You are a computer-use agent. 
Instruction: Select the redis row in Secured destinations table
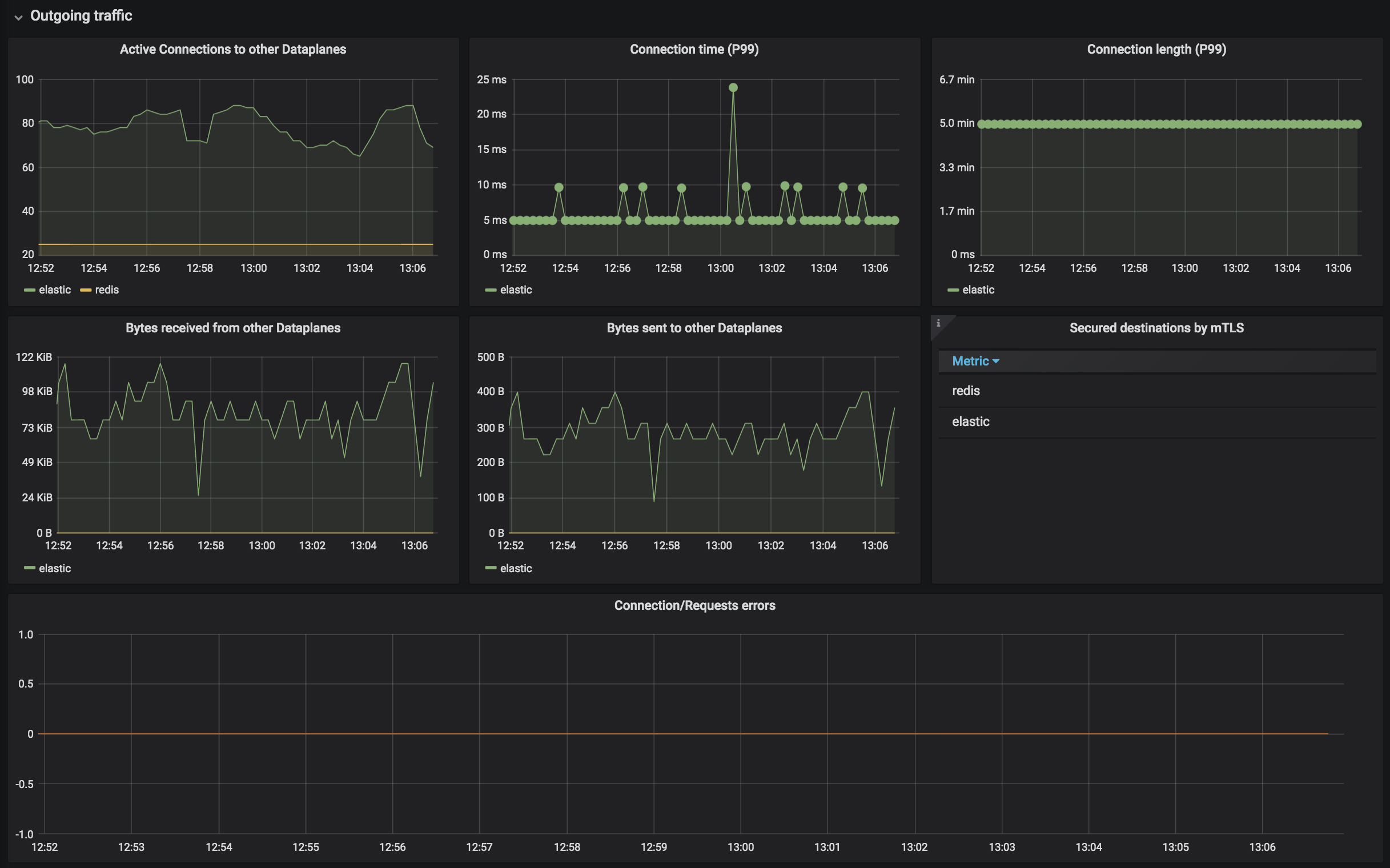pos(966,391)
